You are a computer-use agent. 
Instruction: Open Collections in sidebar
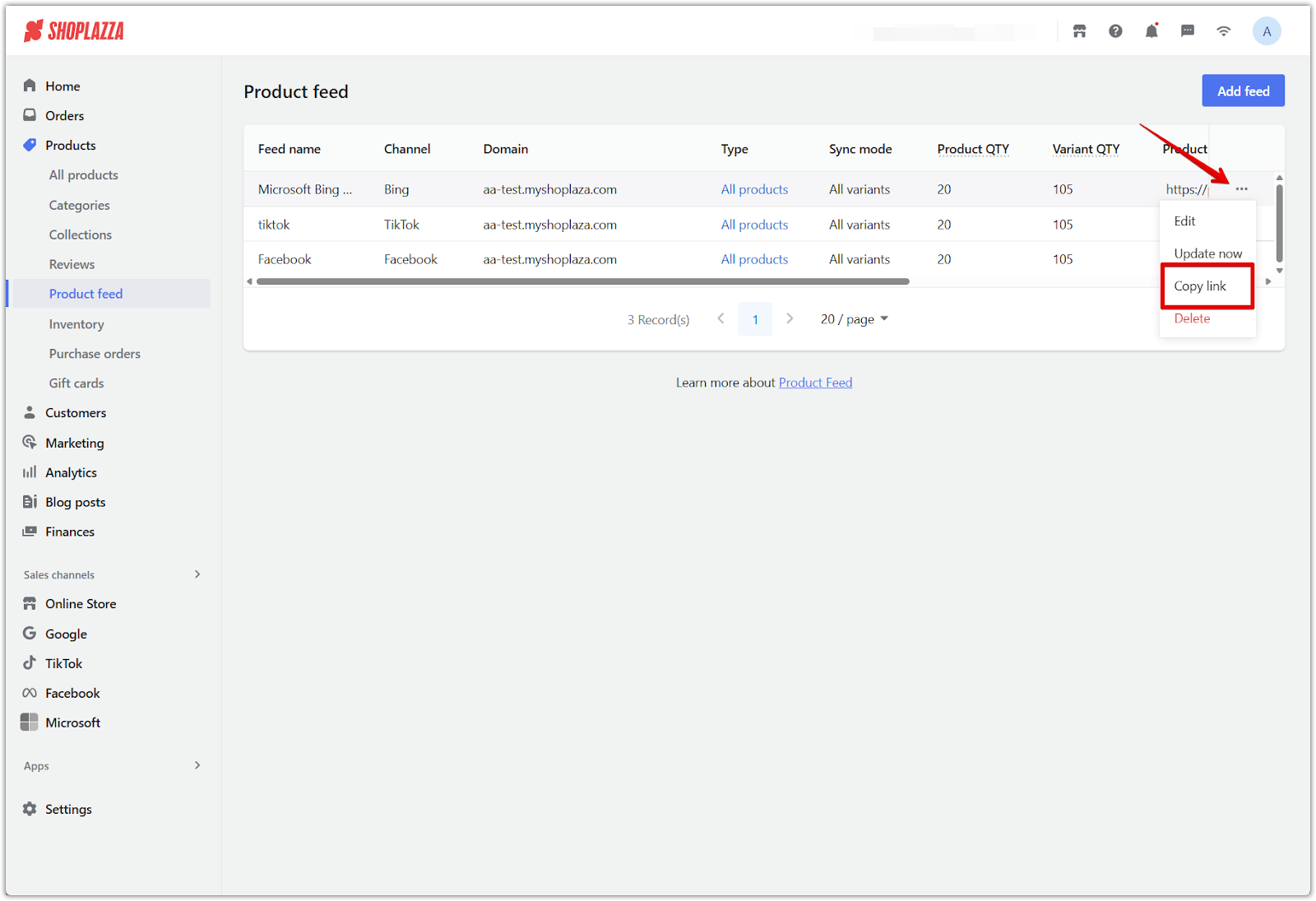(x=81, y=235)
